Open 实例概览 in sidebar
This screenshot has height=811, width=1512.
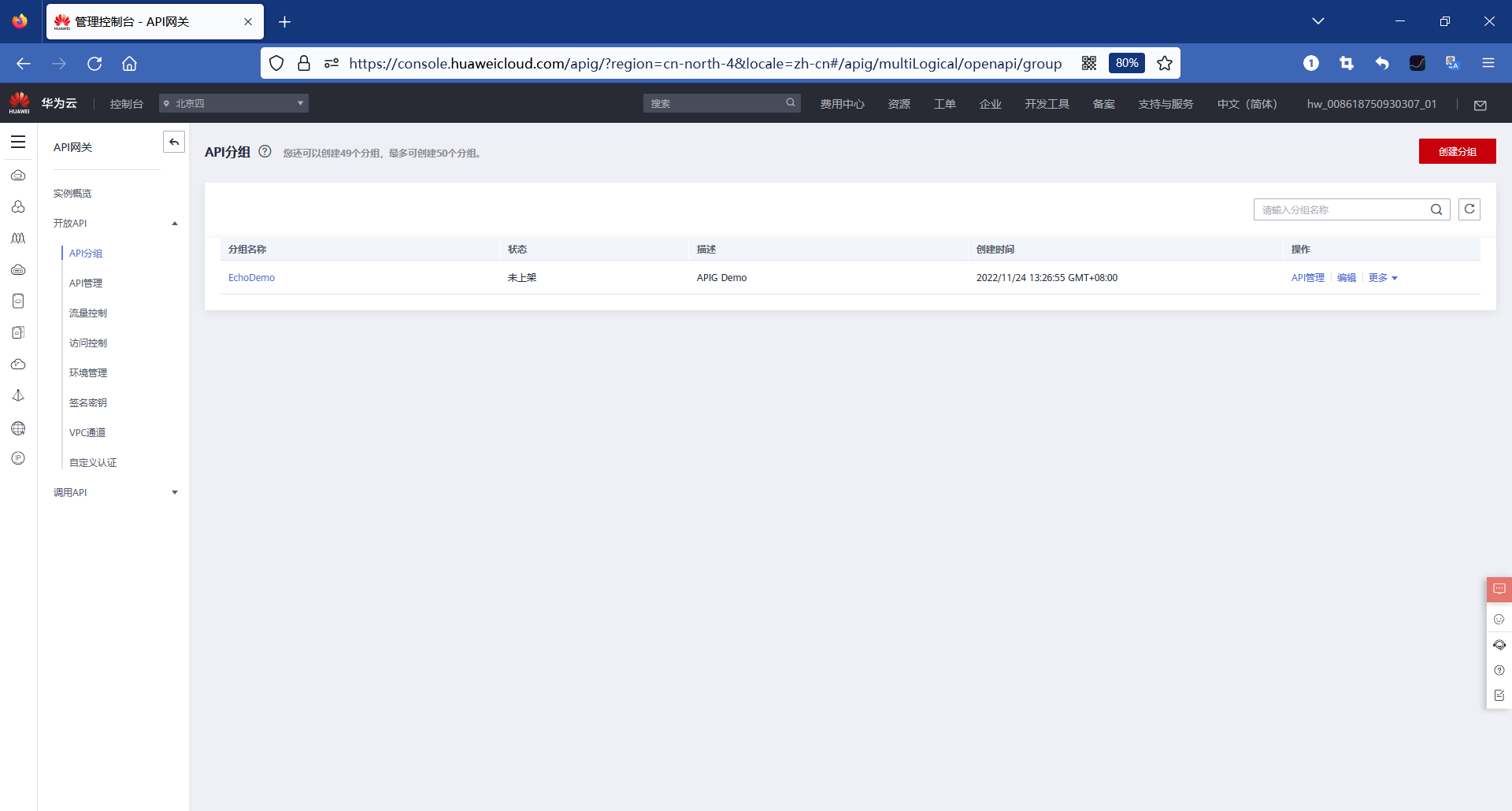pyautogui.click(x=72, y=194)
